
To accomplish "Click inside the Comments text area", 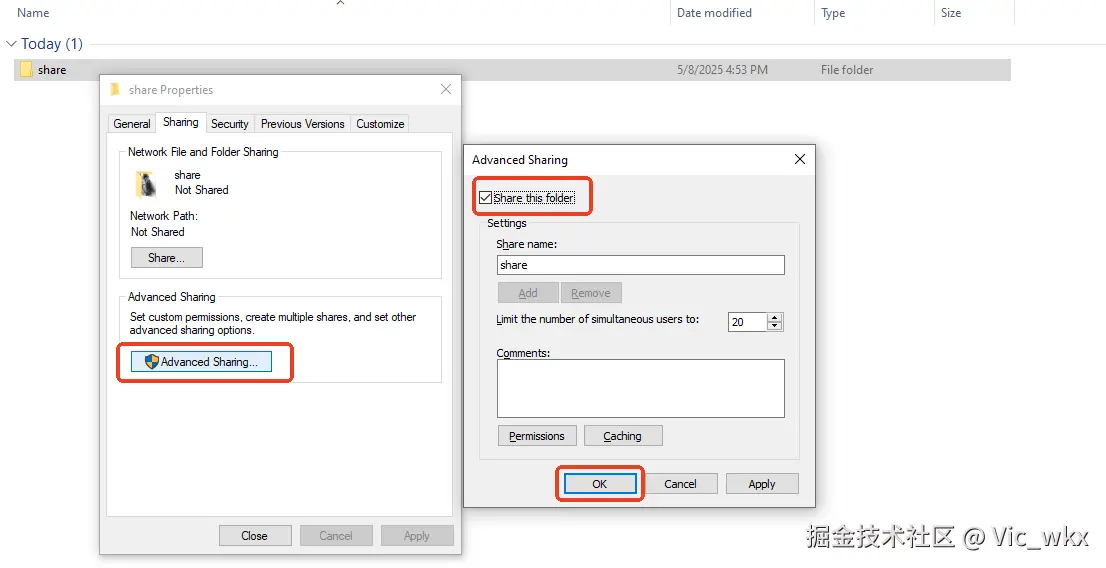I will [640, 388].
